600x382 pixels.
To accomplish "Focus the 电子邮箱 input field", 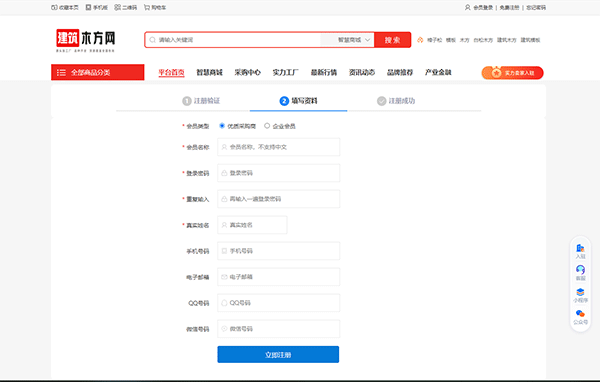I will [279, 277].
